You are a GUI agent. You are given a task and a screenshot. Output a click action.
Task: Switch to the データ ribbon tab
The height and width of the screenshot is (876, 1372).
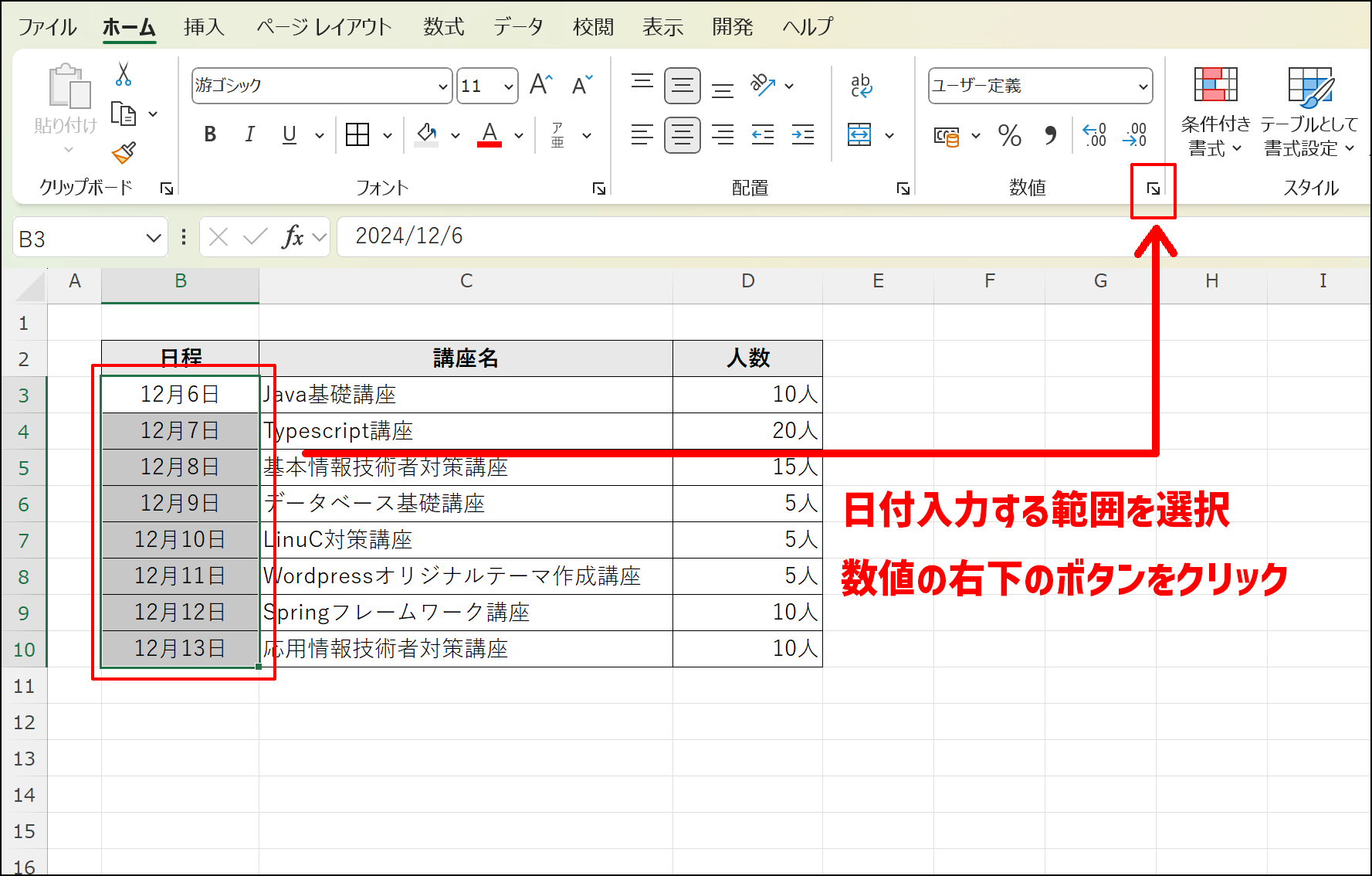point(518,25)
